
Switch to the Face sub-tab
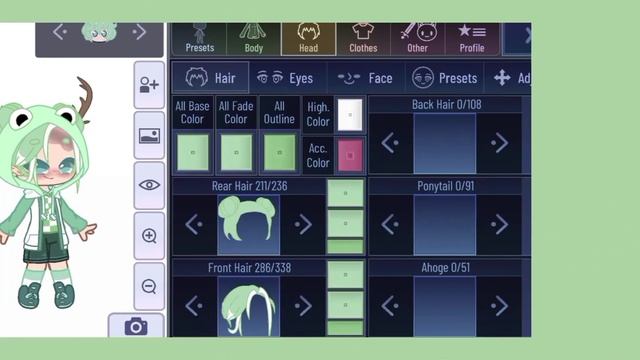click(365, 78)
